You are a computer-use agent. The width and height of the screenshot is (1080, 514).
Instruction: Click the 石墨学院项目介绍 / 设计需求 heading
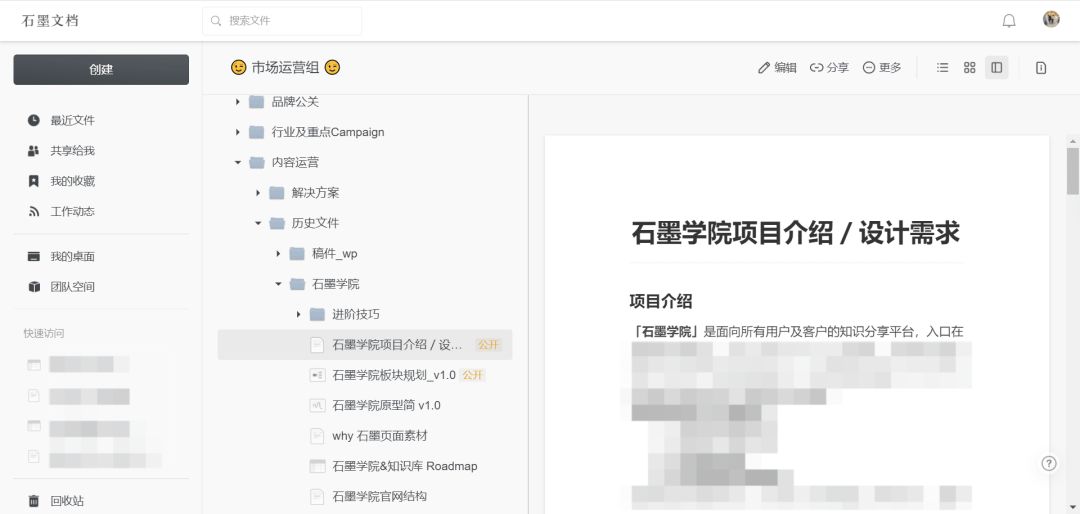pos(796,234)
